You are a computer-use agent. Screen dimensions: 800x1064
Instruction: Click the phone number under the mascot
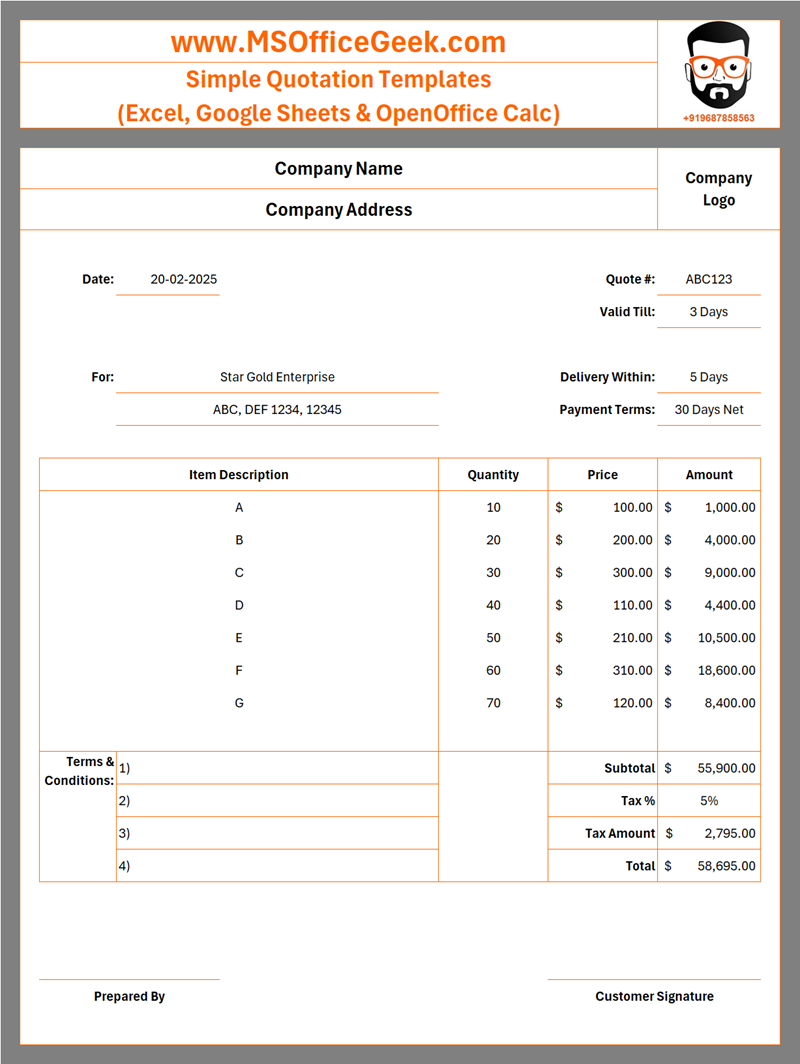[x=718, y=118]
